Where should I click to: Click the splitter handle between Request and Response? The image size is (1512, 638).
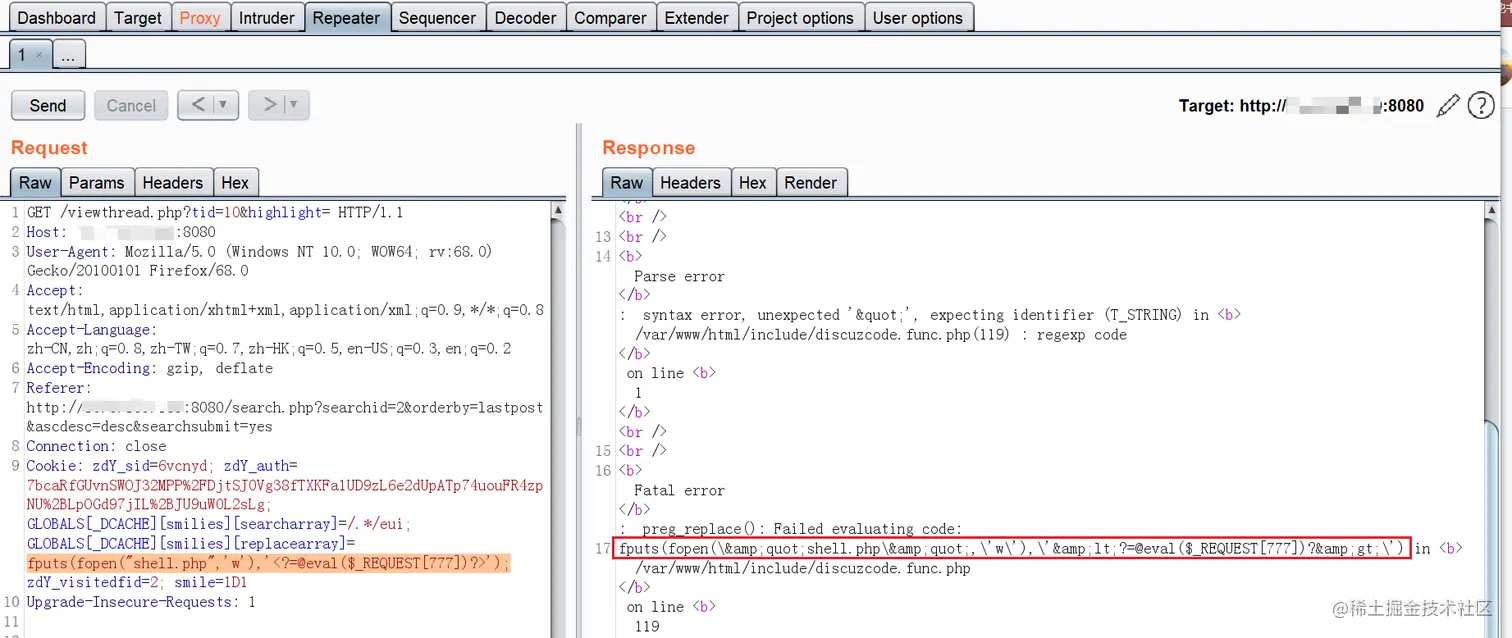click(x=578, y=426)
